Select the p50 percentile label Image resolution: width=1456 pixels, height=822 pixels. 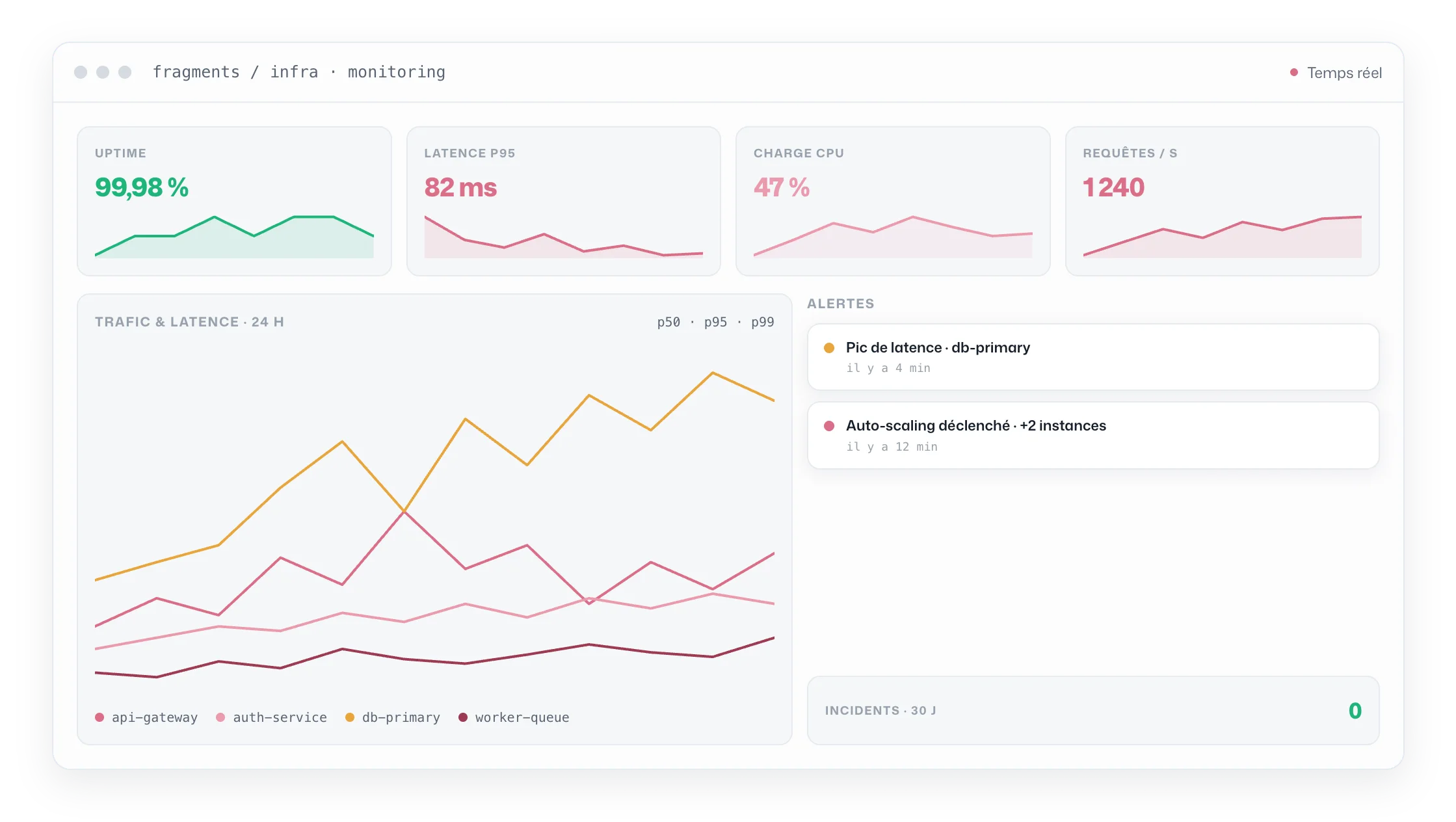point(668,322)
